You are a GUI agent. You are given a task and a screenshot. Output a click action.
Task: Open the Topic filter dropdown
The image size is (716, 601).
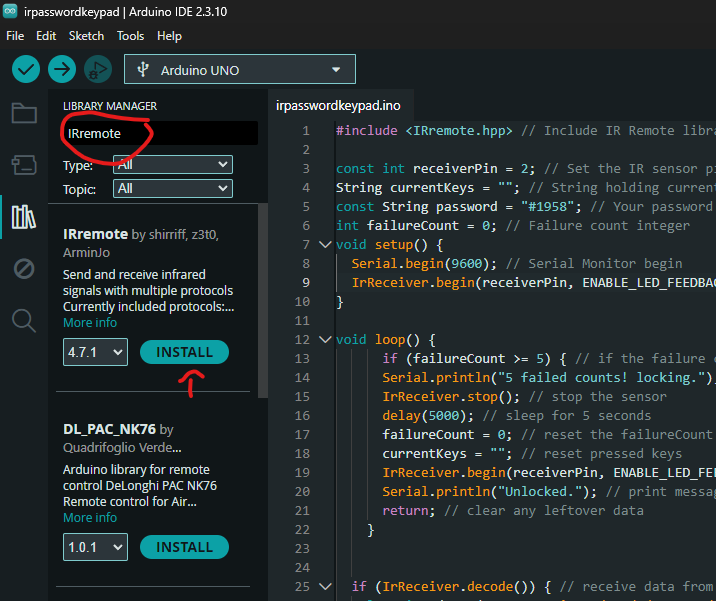(173, 189)
